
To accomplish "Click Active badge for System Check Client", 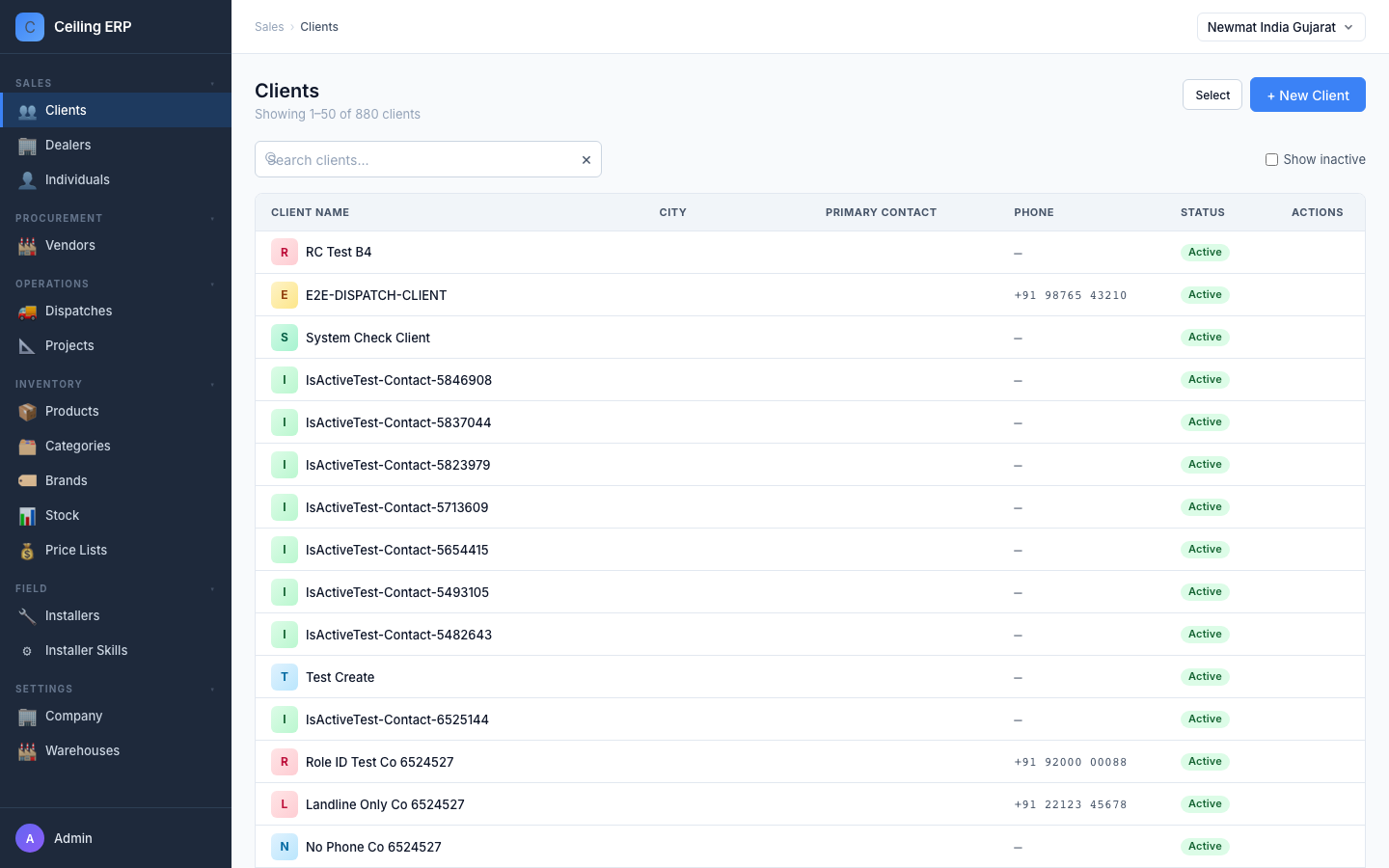I will 1205,338.
